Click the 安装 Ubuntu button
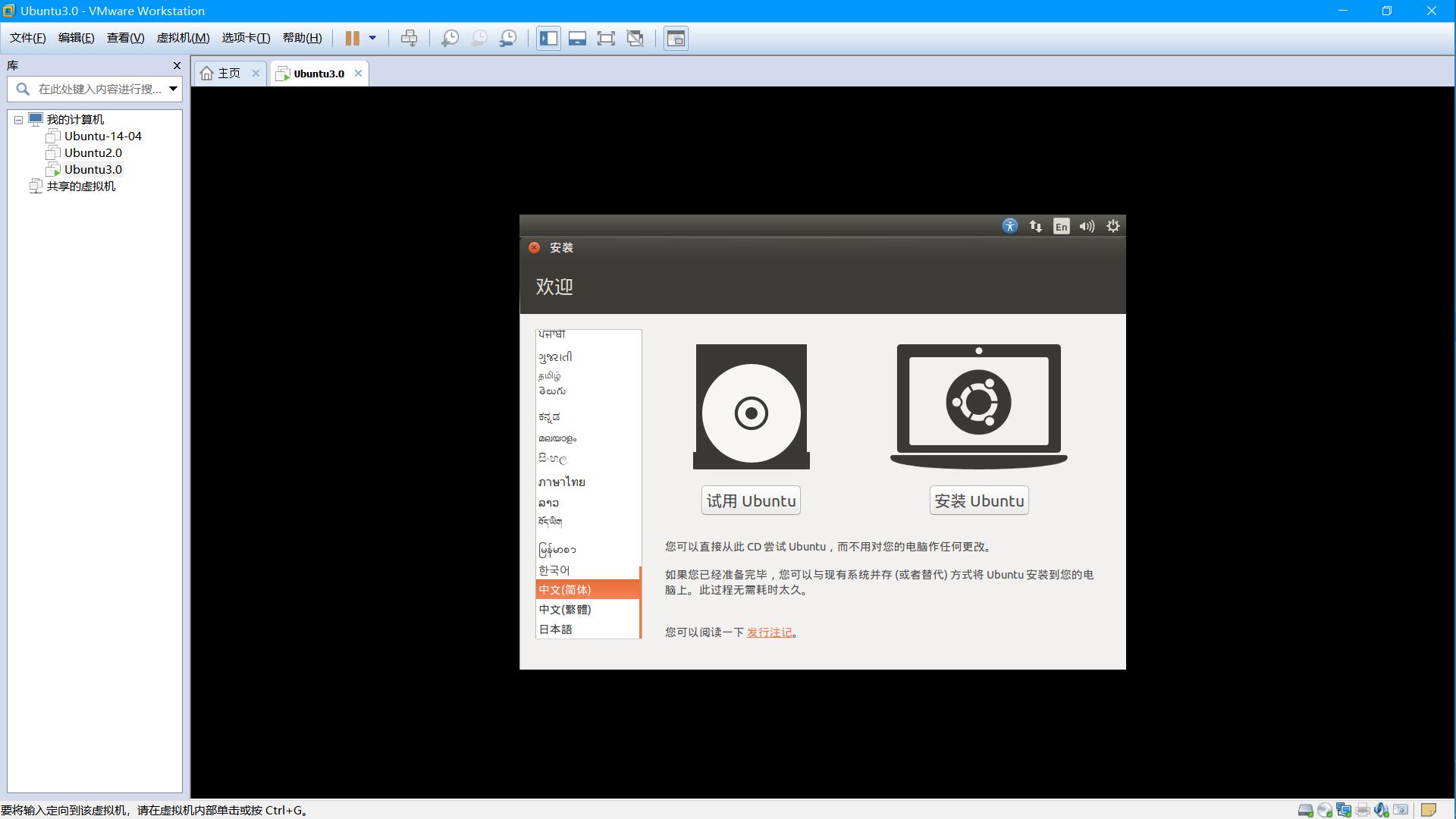Screen dimensions: 1456x819 pyautogui.click(x=978, y=500)
